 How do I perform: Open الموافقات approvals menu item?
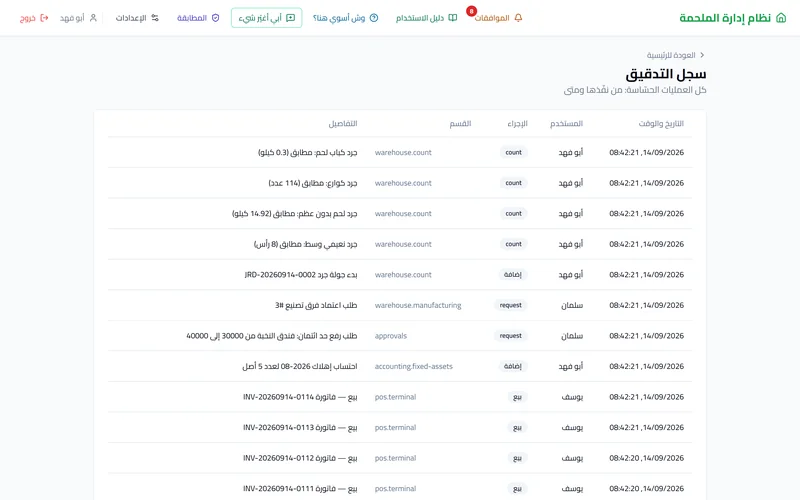492,18
